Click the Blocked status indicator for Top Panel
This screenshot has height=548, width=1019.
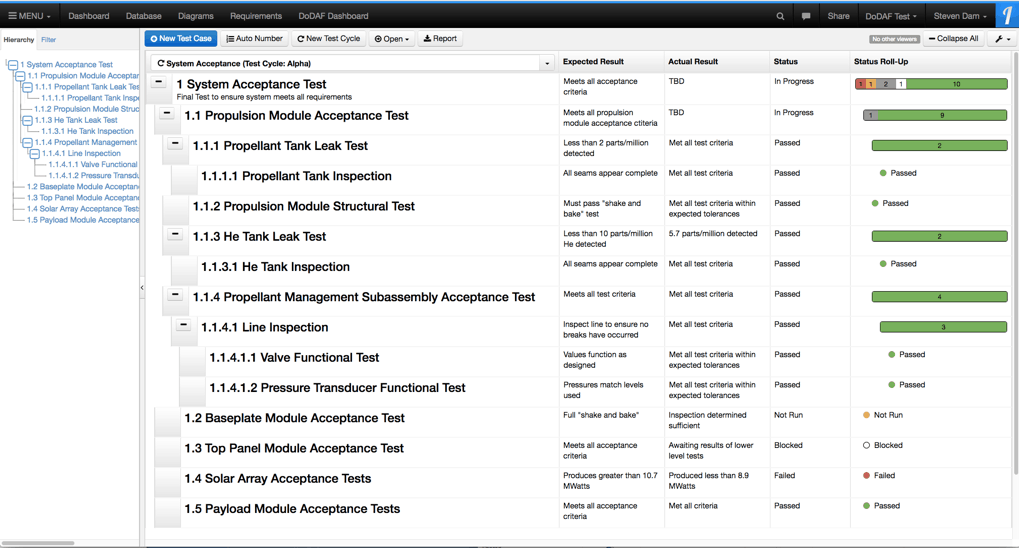coord(883,445)
